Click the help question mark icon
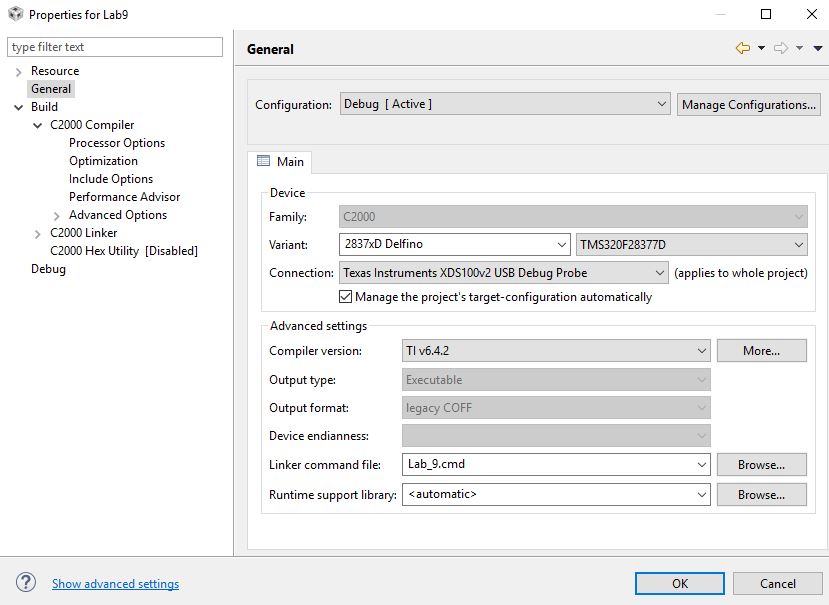 tap(26, 583)
